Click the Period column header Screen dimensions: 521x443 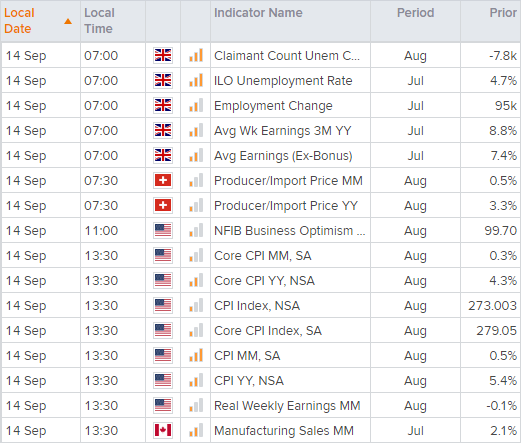pos(415,13)
